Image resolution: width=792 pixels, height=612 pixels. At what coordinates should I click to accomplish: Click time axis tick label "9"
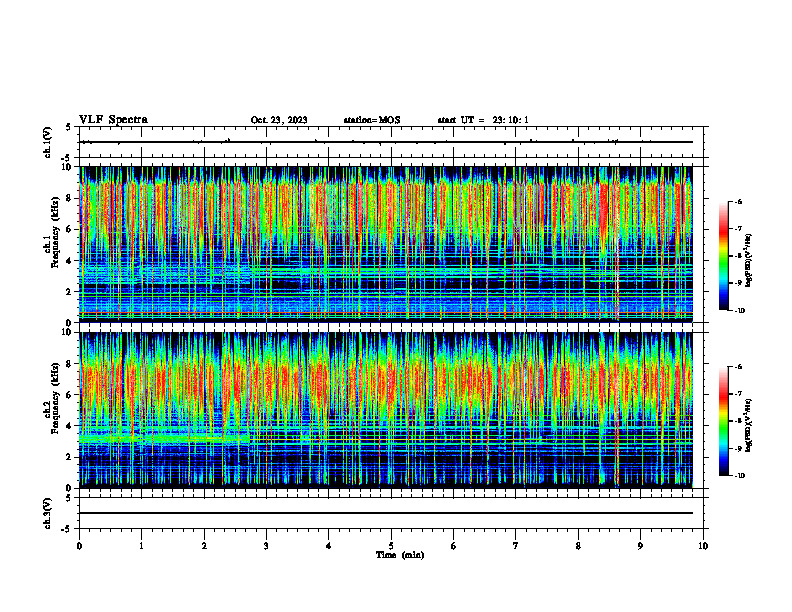point(640,546)
